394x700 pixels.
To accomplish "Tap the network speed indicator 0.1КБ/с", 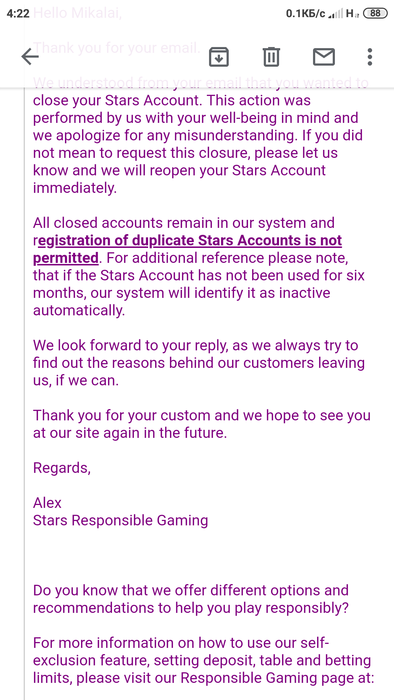I will (x=306, y=13).
